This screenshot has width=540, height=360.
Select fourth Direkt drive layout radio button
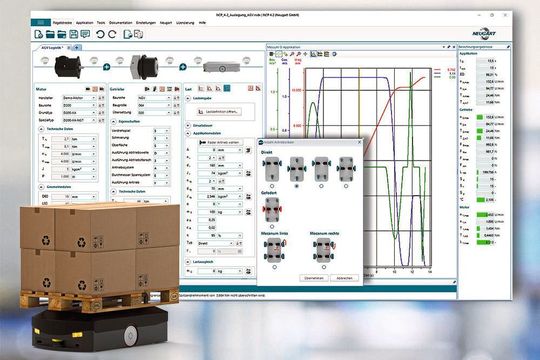346,186
